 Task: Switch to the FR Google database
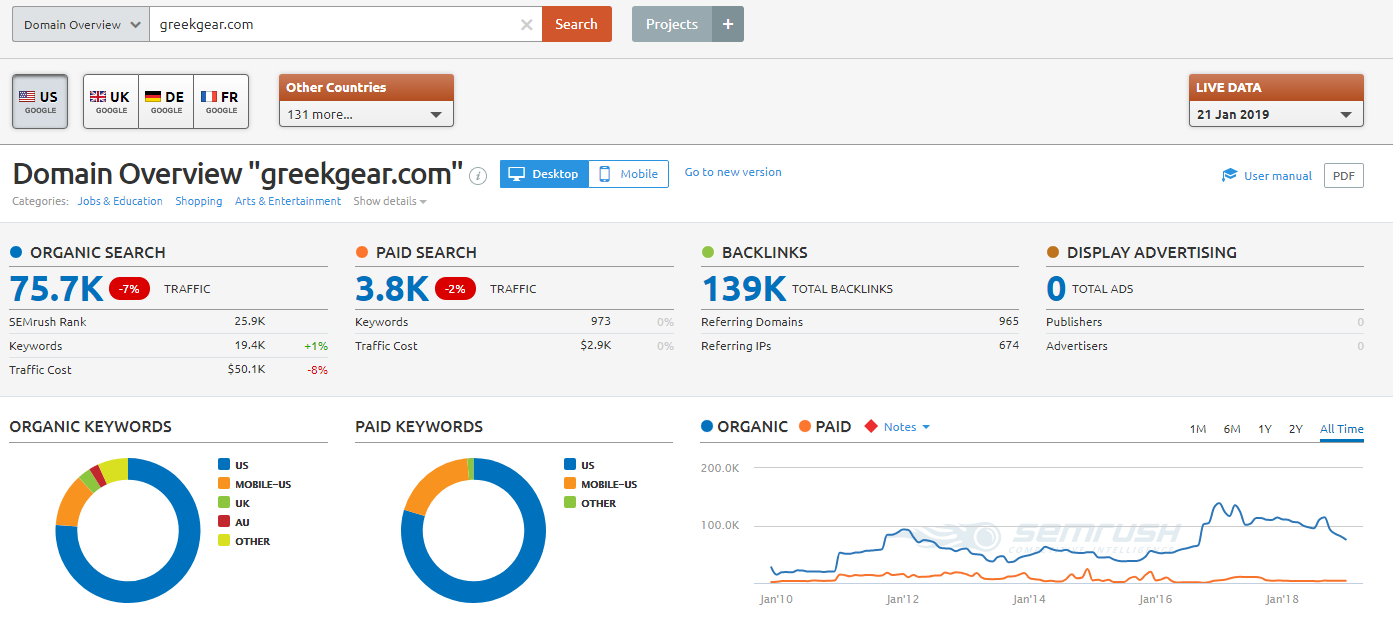pyautogui.click(x=221, y=102)
